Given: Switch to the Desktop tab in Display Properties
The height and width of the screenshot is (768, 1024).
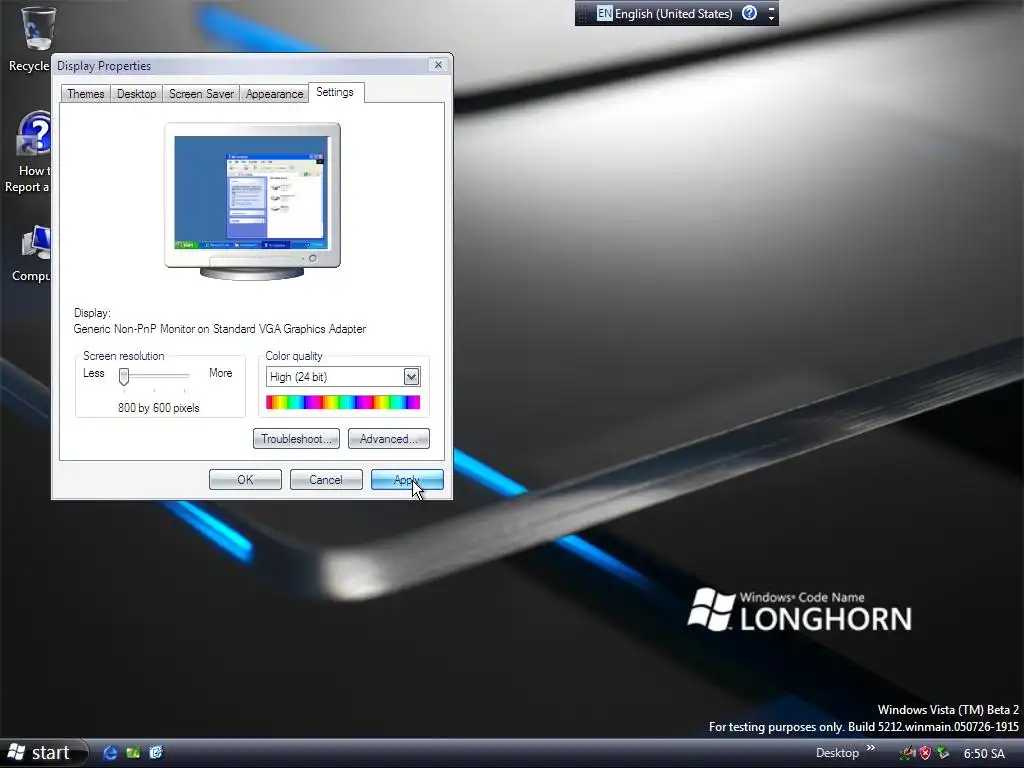Looking at the screenshot, I should click(x=136, y=94).
